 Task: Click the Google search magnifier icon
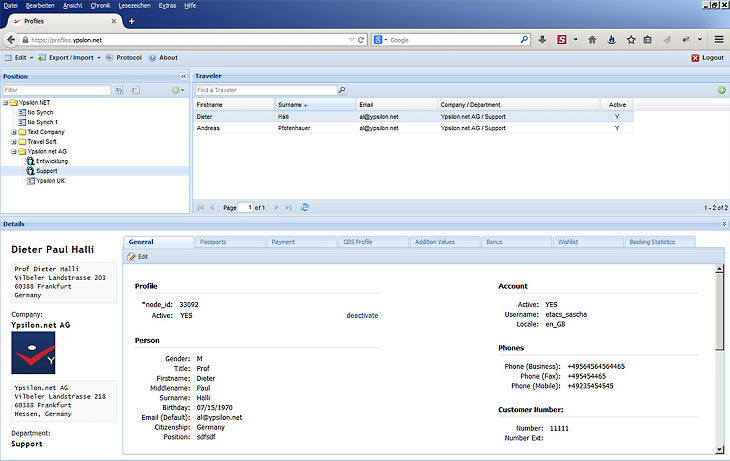524,40
